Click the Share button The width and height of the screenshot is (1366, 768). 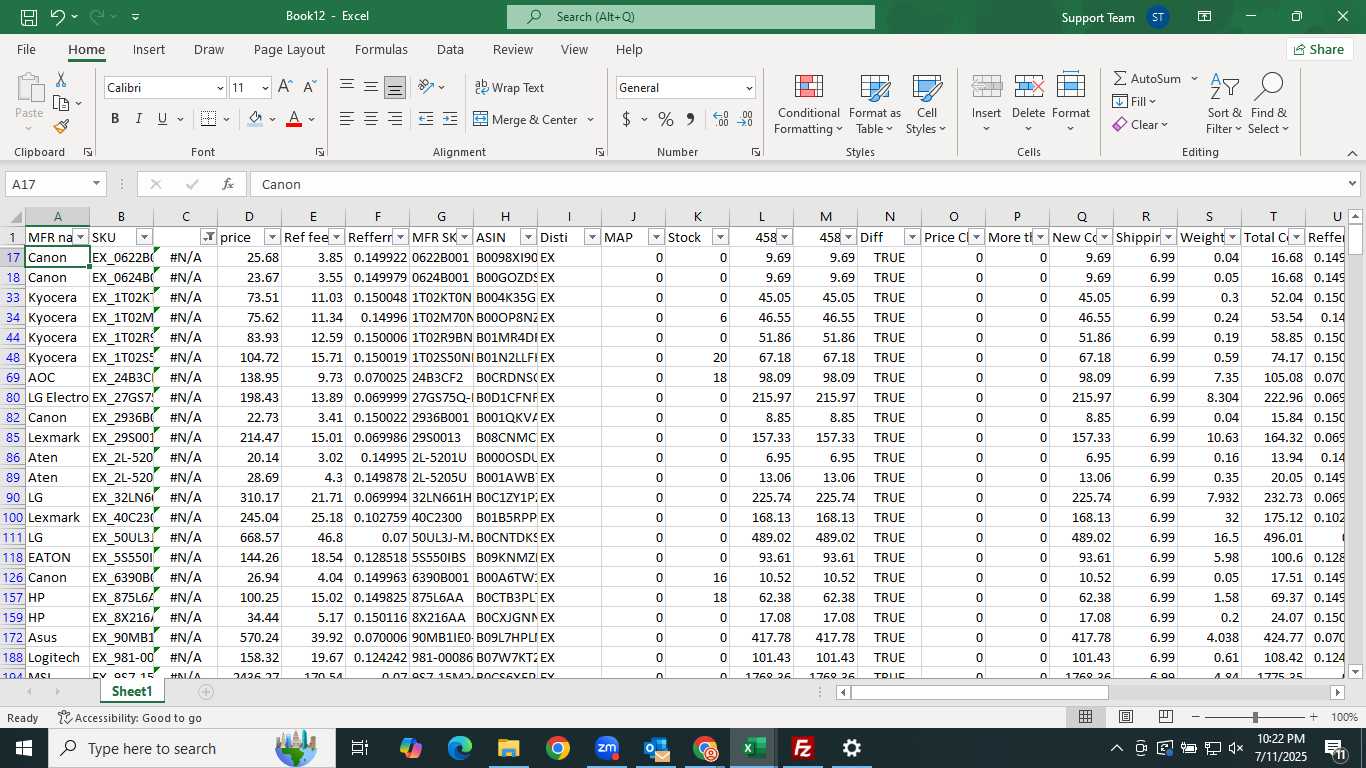click(1319, 49)
